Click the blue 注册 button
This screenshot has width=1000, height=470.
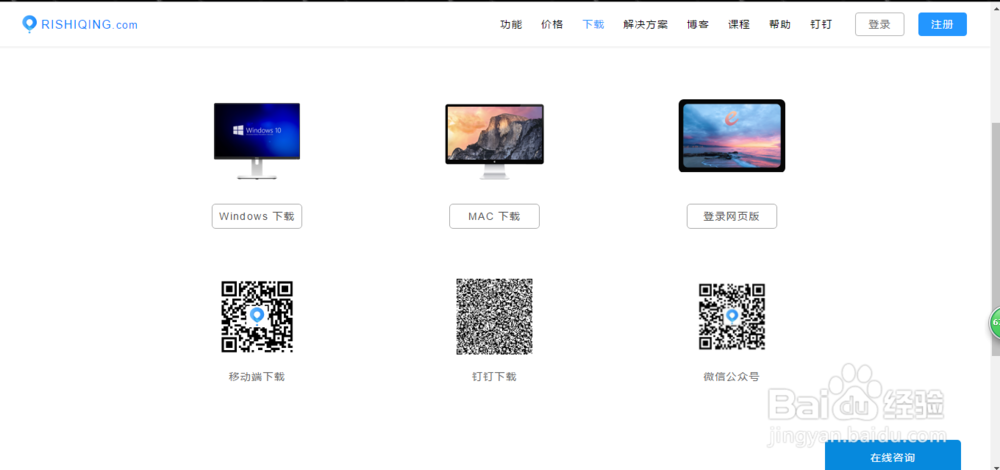tap(942, 24)
